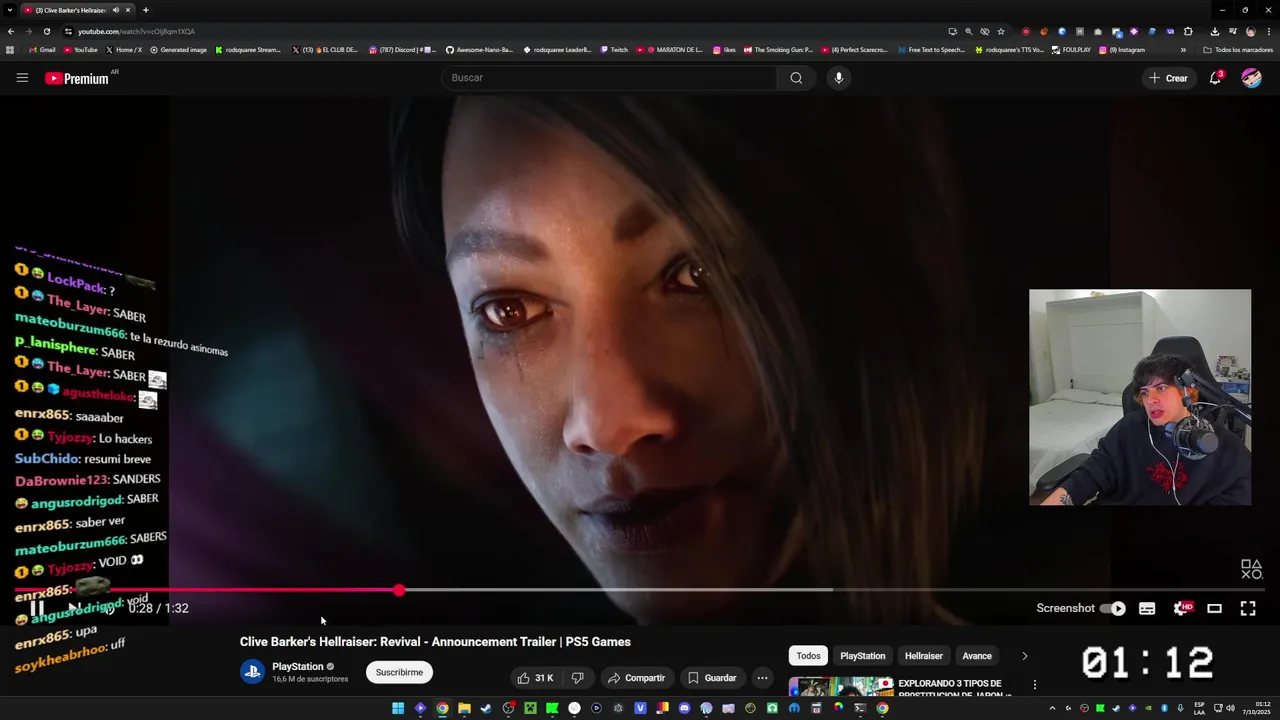Subscribe with the Suscribirme button
The width and height of the screenshot is (1280, 720).
[399, 672]
